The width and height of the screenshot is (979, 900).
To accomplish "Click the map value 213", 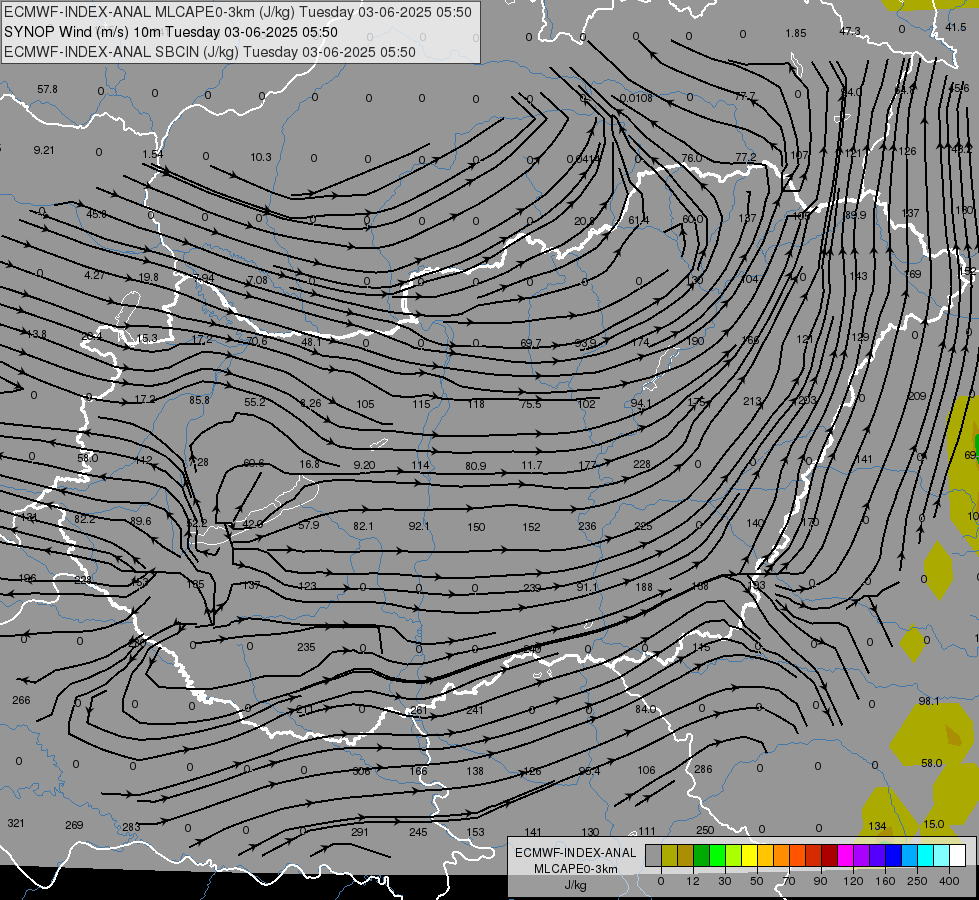I will click(752, 401).
